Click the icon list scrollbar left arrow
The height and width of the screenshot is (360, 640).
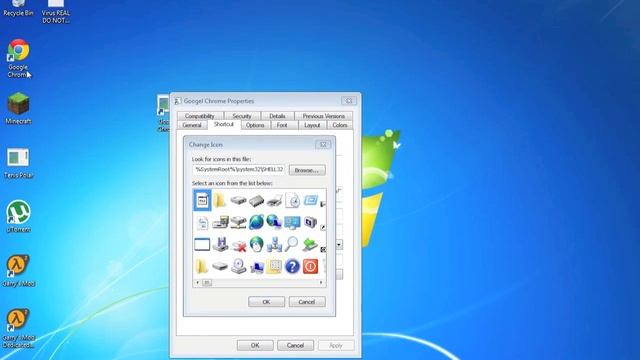[x=198, y=282]
